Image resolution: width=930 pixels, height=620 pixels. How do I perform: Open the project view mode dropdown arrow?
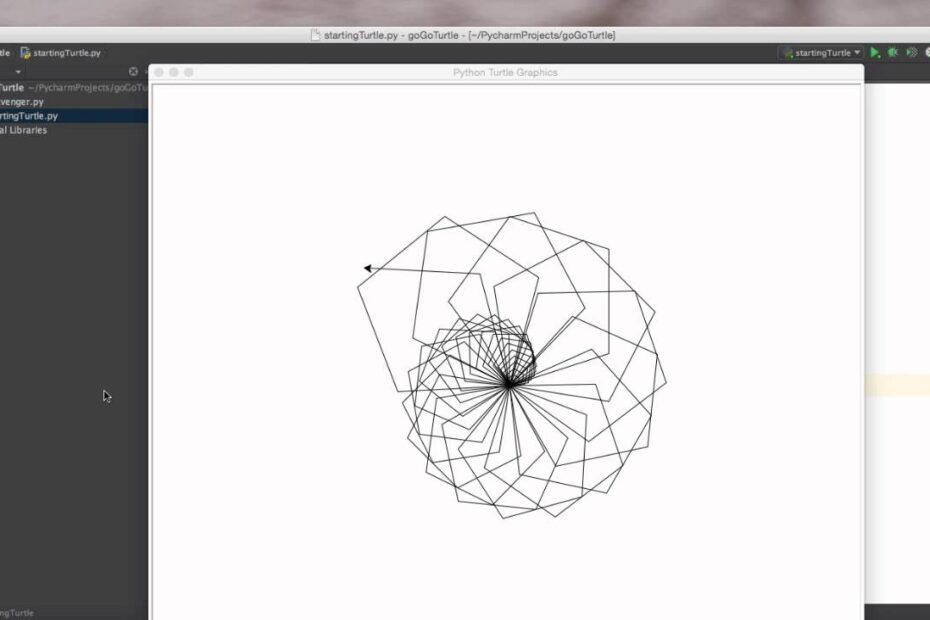click(x=16, y=71)
